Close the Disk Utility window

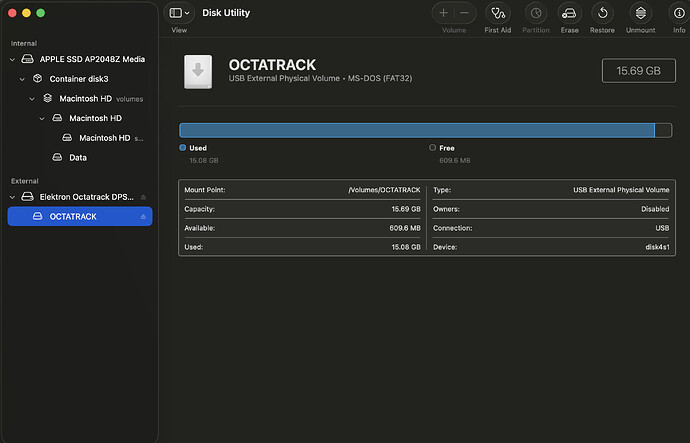12,13
